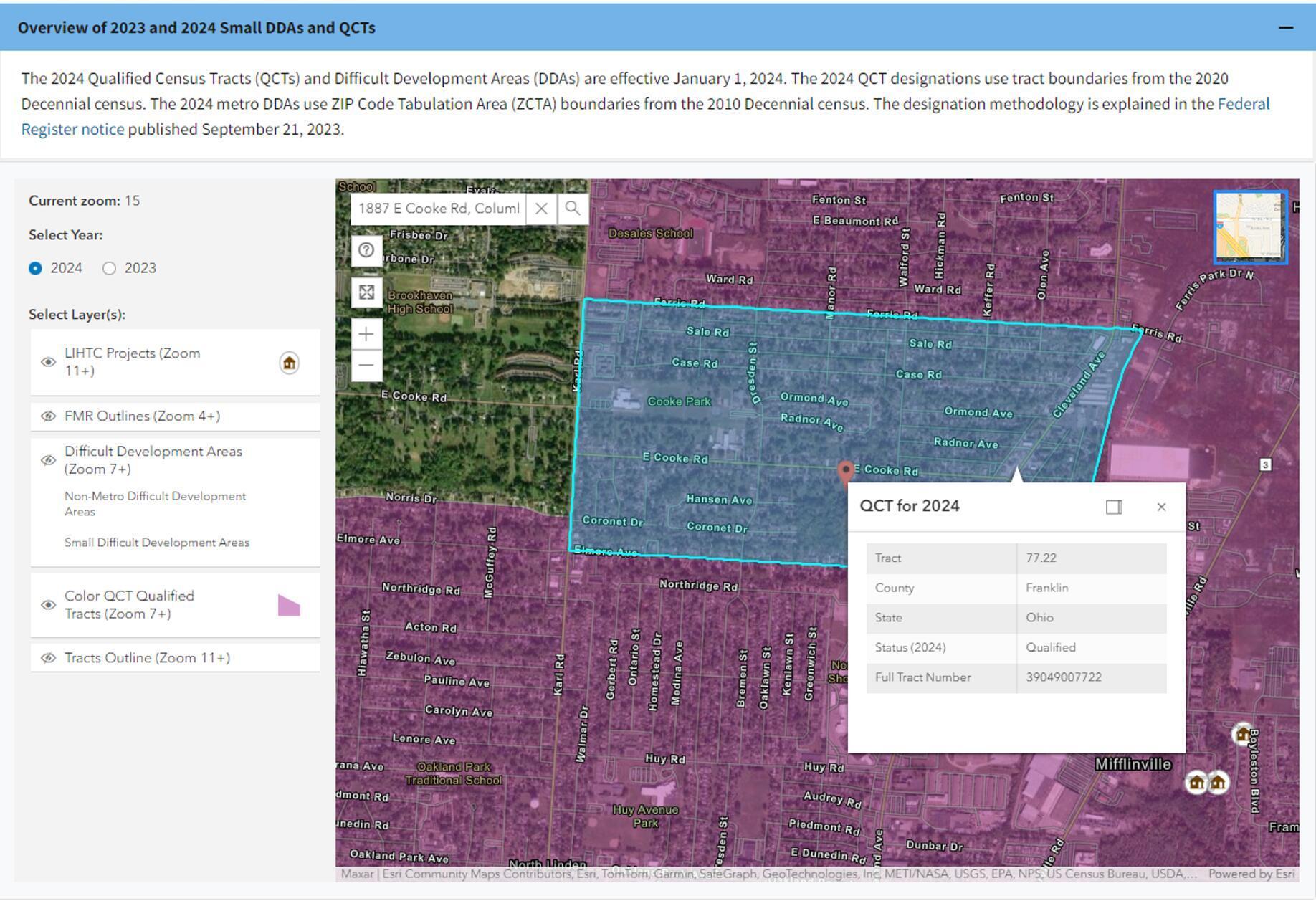
Task: Toggle fullscreen map view icon
Action: tap(366, 292)
